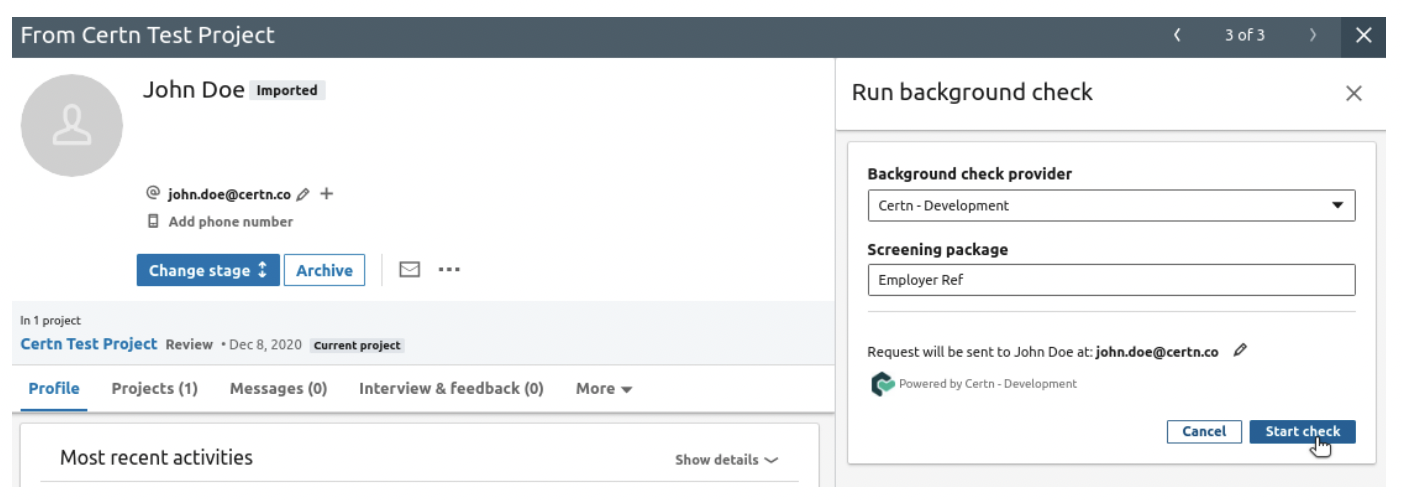Expand the Change stage dropdown button
The width and height of the screenshot is (1402, 500).
pos(207,270)
